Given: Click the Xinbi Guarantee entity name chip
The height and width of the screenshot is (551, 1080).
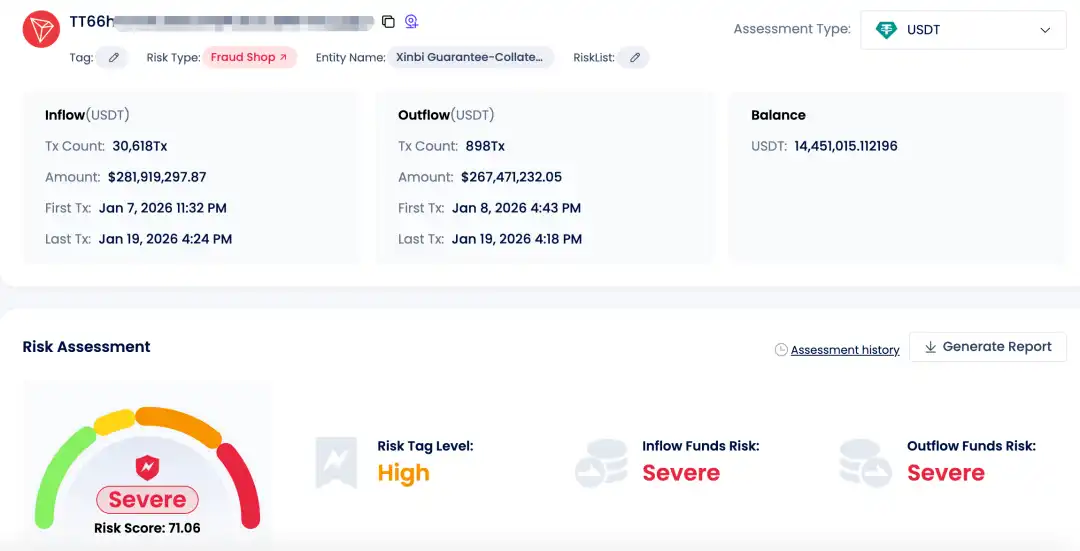Looking at the screenshot, I should (472, 58).
